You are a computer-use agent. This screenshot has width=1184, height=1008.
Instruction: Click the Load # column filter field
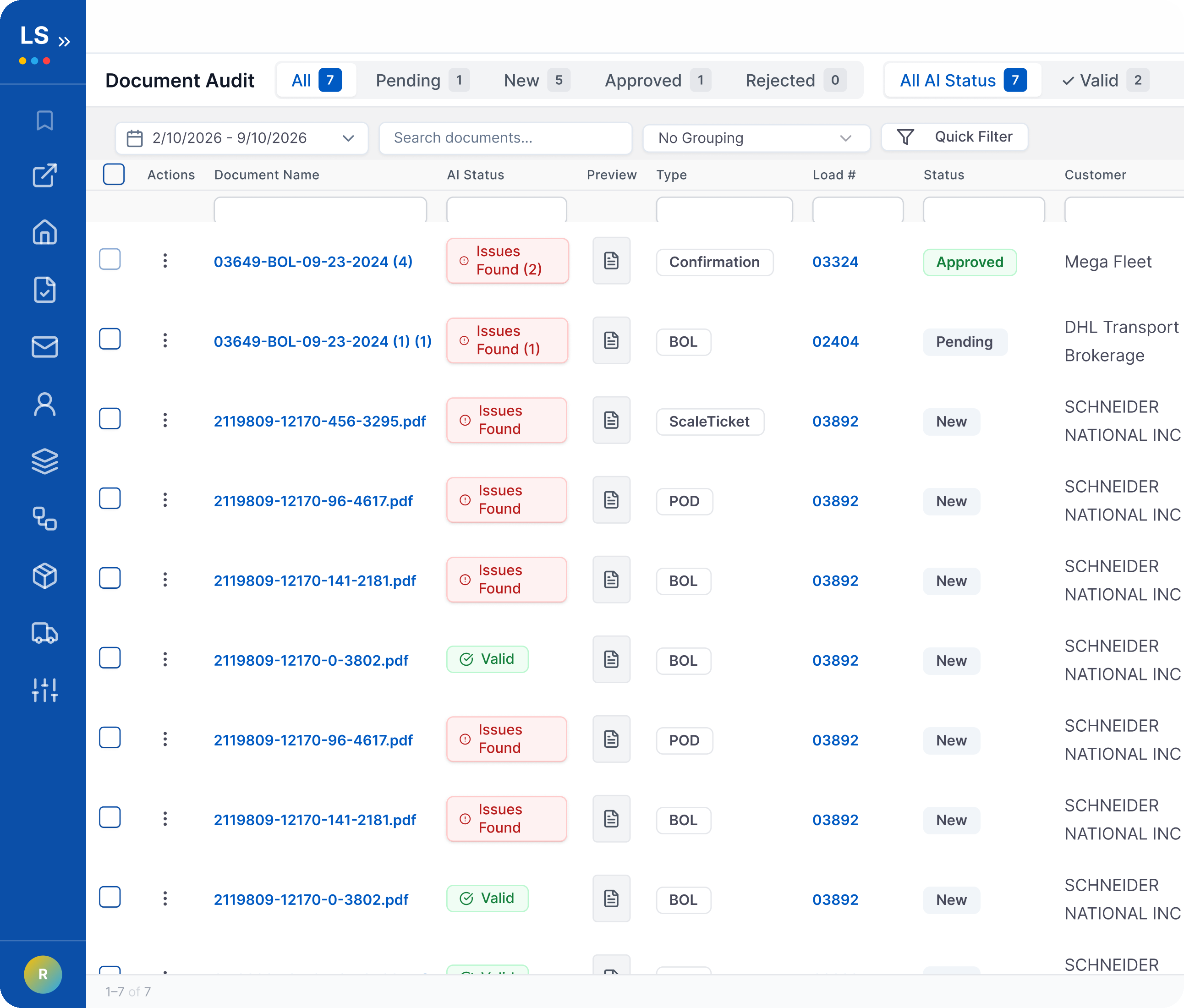pos(858,209)
